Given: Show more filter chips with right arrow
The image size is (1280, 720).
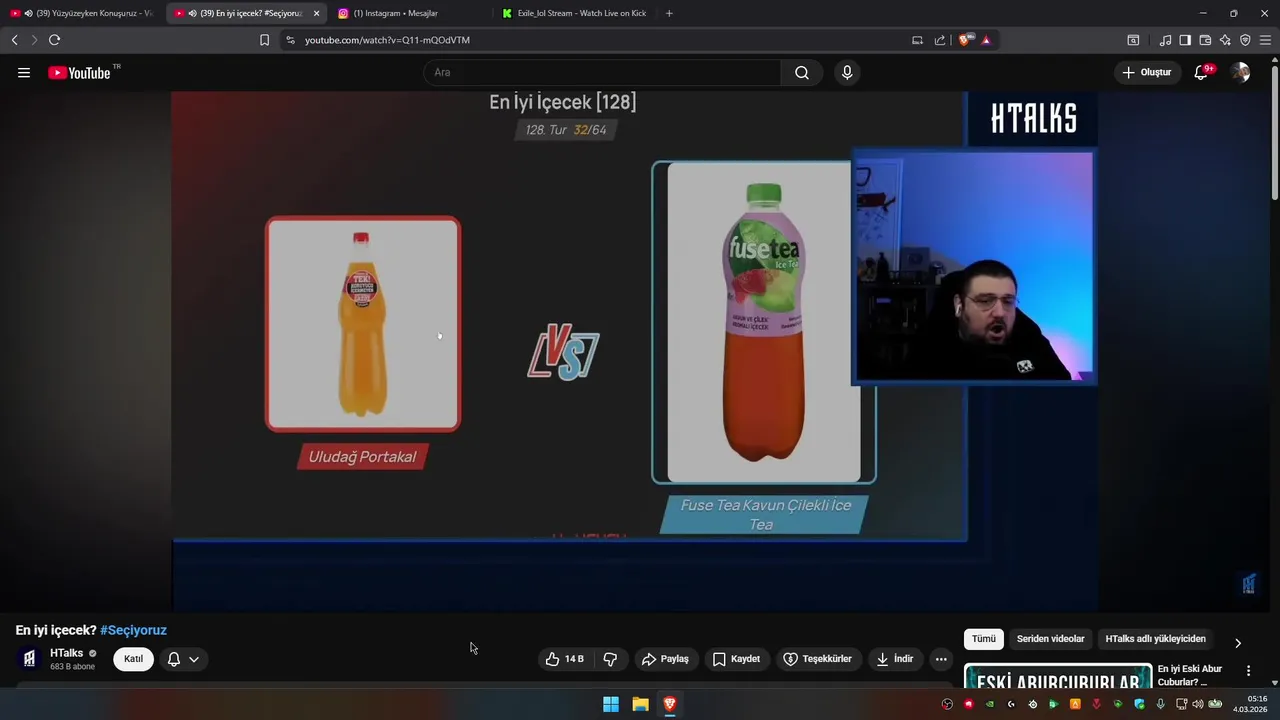Looking at the screenshot, I should pyautogui.click(x=1238, y=643).
